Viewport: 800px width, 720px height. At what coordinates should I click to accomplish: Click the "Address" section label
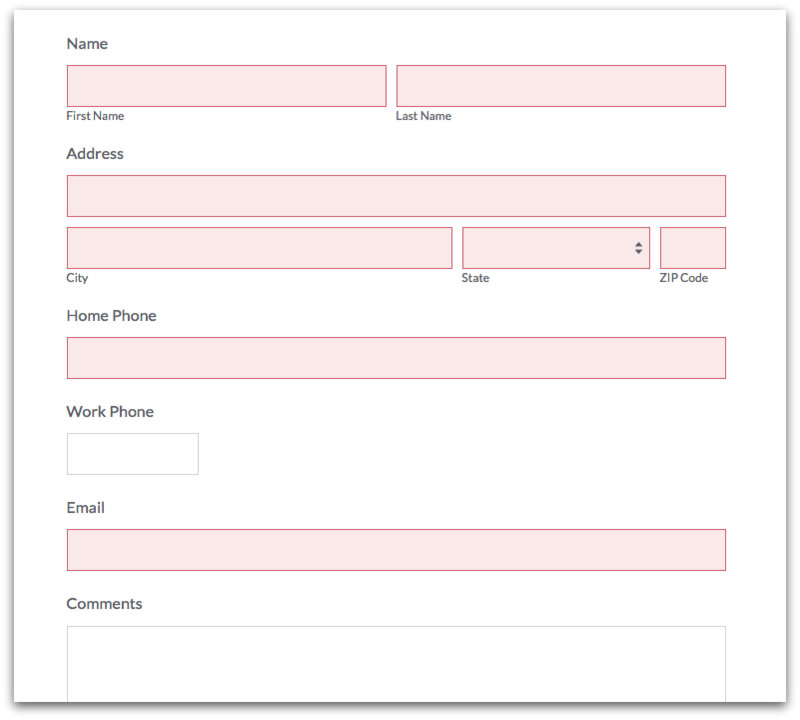tap(95, 154)
